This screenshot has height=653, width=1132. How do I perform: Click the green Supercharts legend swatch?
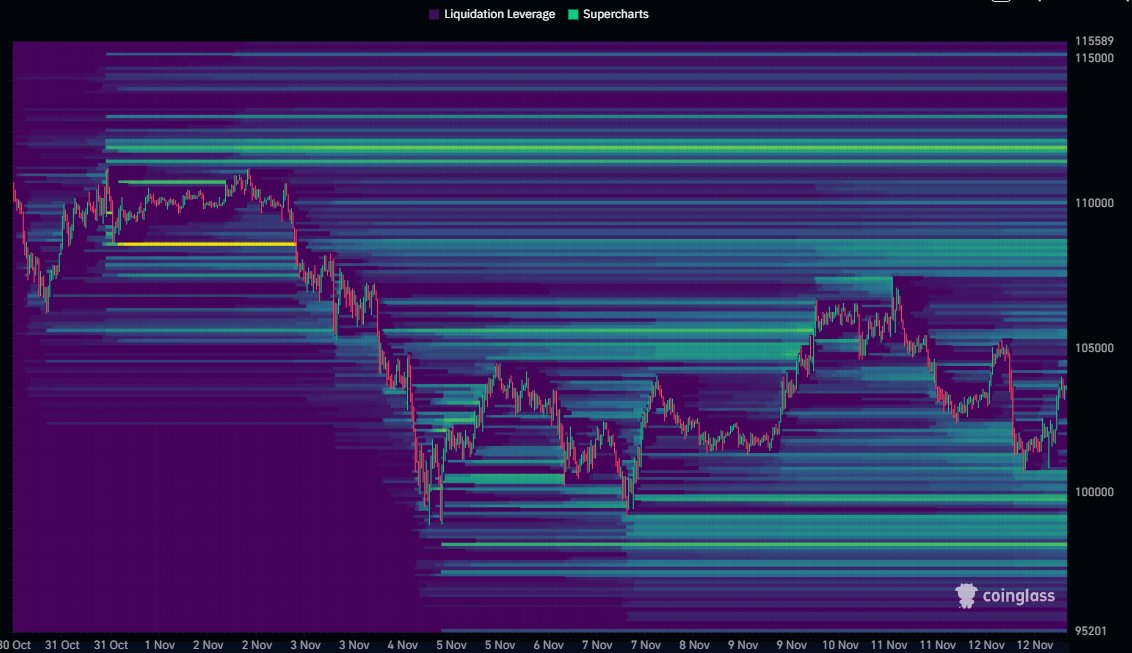572,15
